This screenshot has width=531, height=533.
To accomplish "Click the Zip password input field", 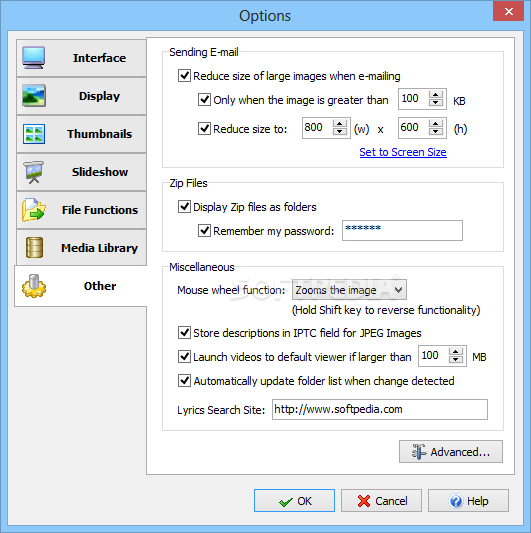I will [x=402, y=230].
